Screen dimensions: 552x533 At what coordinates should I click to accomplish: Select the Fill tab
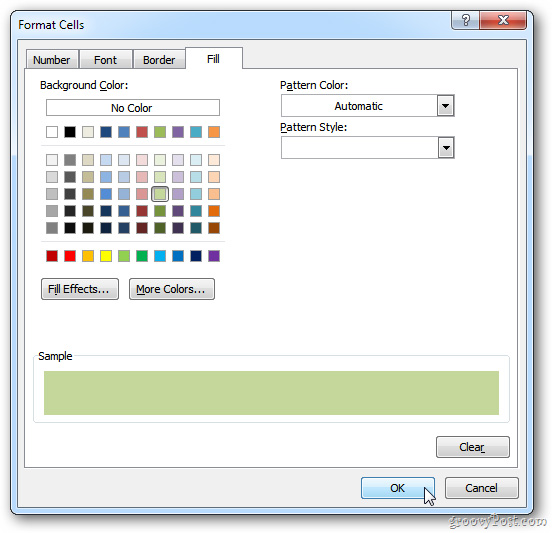pos(214,58)
